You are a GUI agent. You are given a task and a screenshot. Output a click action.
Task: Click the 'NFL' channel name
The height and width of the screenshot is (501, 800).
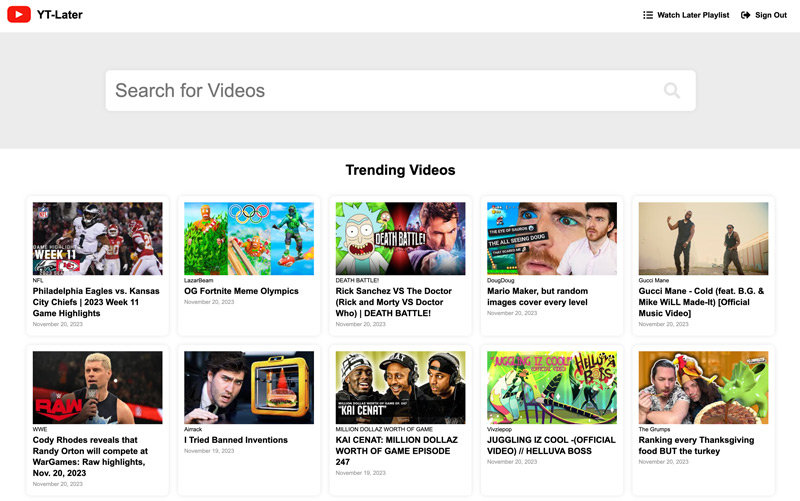pyautogui.click(x=38, y=280)
